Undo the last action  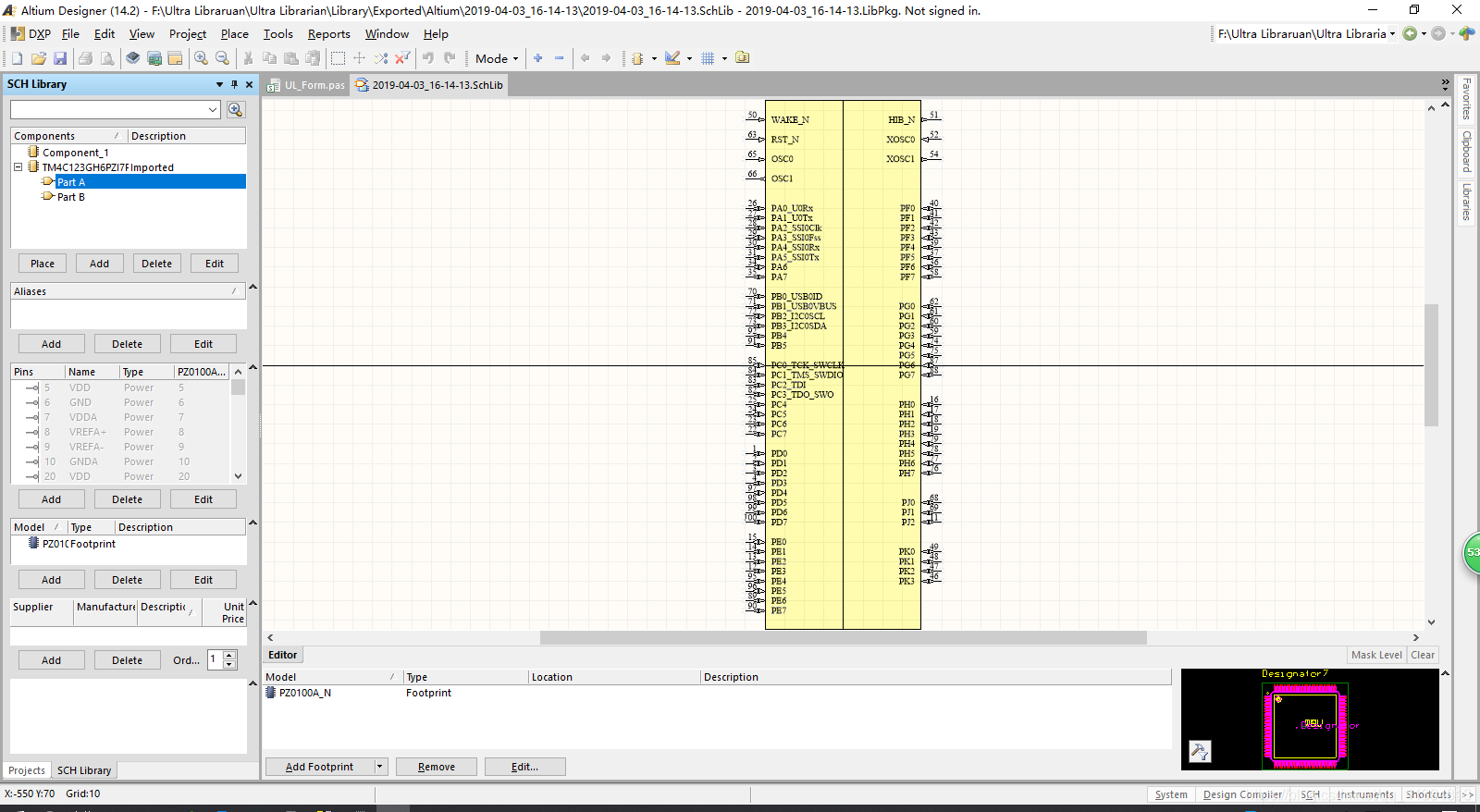coord(428,58)
